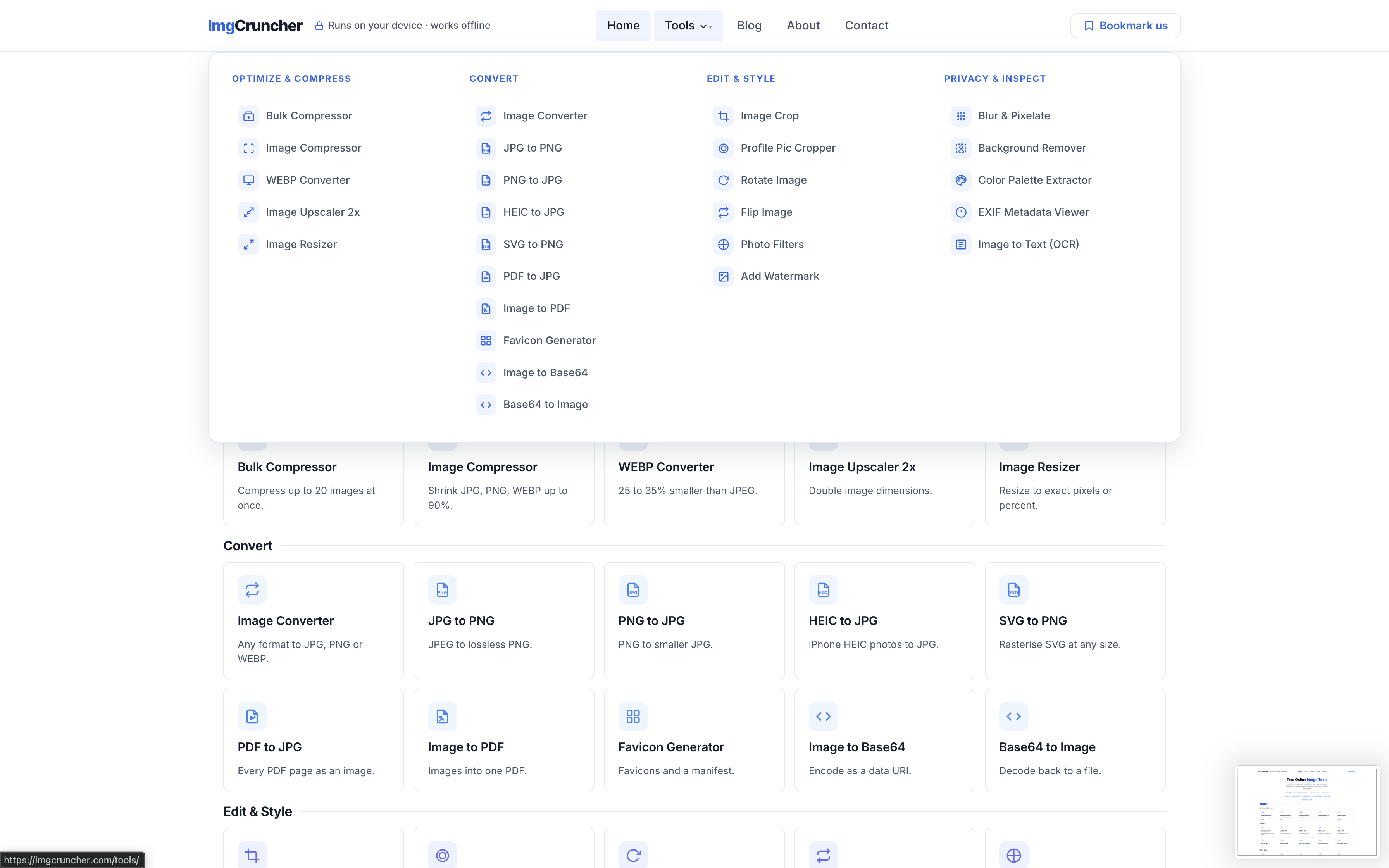The image size is (1389, 868).
Task: Click the Add Watermark icon in menu
Action: [x=723, y=277]
